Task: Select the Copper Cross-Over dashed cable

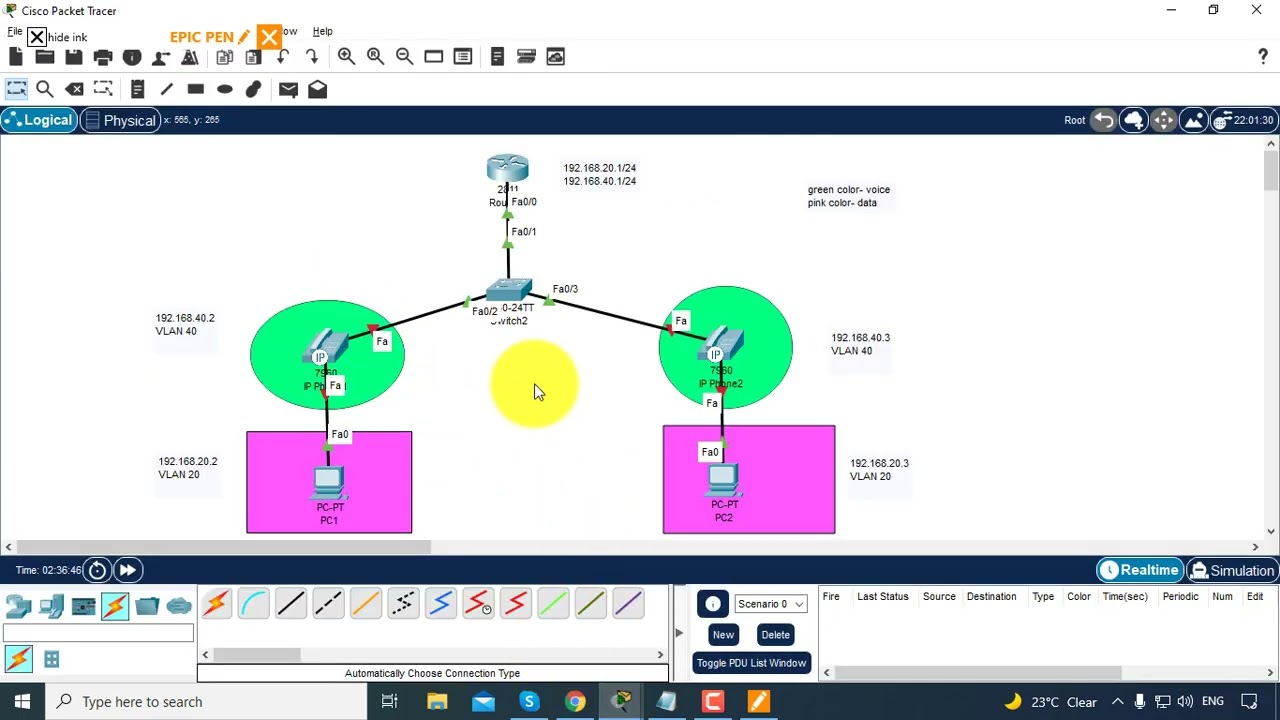Action: pyautogui.click(x=328, y=604)
